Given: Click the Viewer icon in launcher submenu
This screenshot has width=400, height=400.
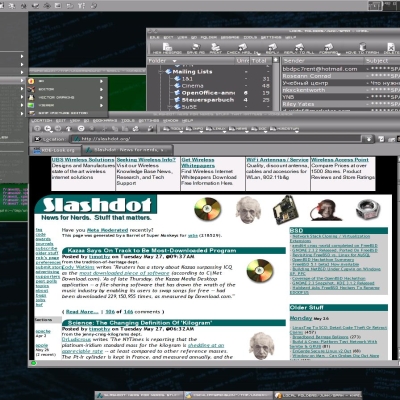Looking at the screenshot, I should point(31,105).
